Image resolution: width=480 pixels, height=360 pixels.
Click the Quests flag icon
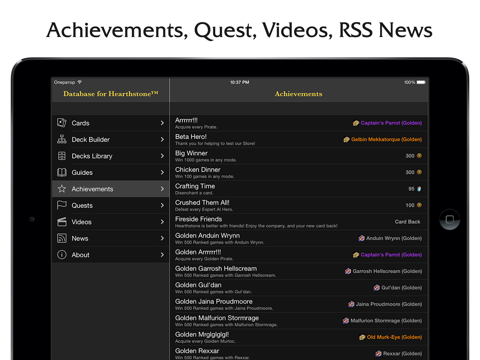click(x=62, y=205)
